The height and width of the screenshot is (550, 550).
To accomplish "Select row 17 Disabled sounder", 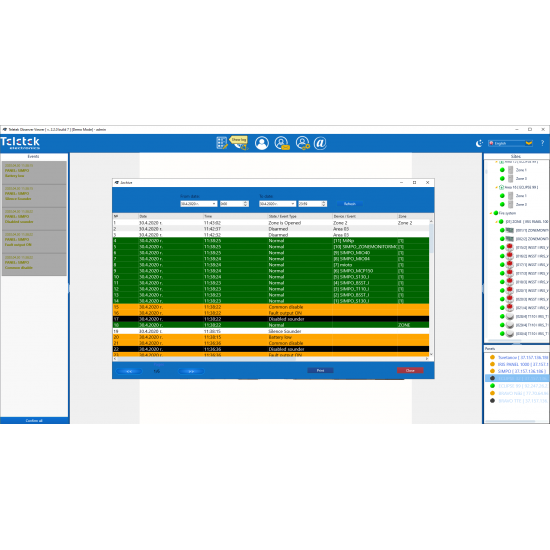I will point(271,319).
